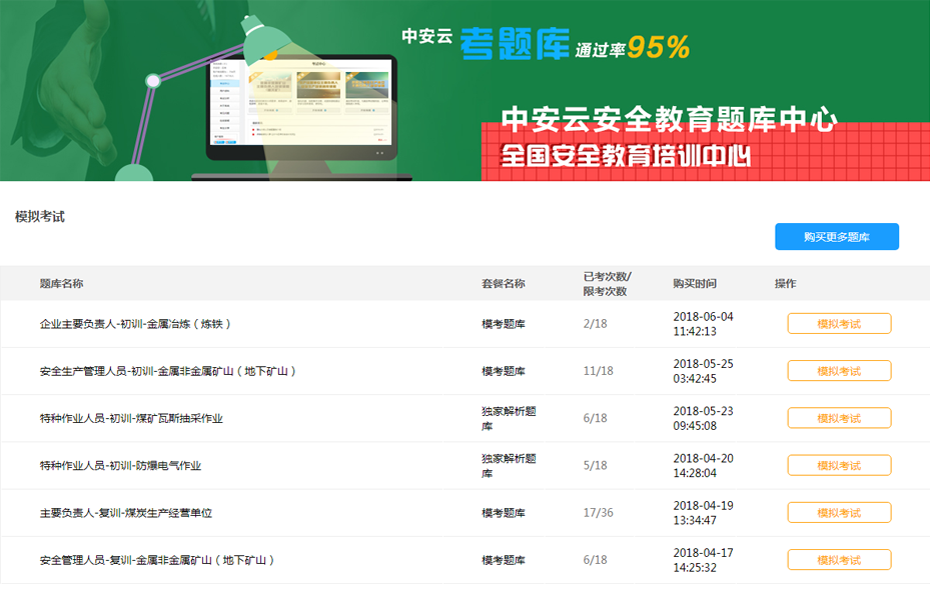Start 模拟考试 for 安全生产管理人员-初训-金属非金属矿山
This screenshot has width=930, height=591.
tap(839, 371)
